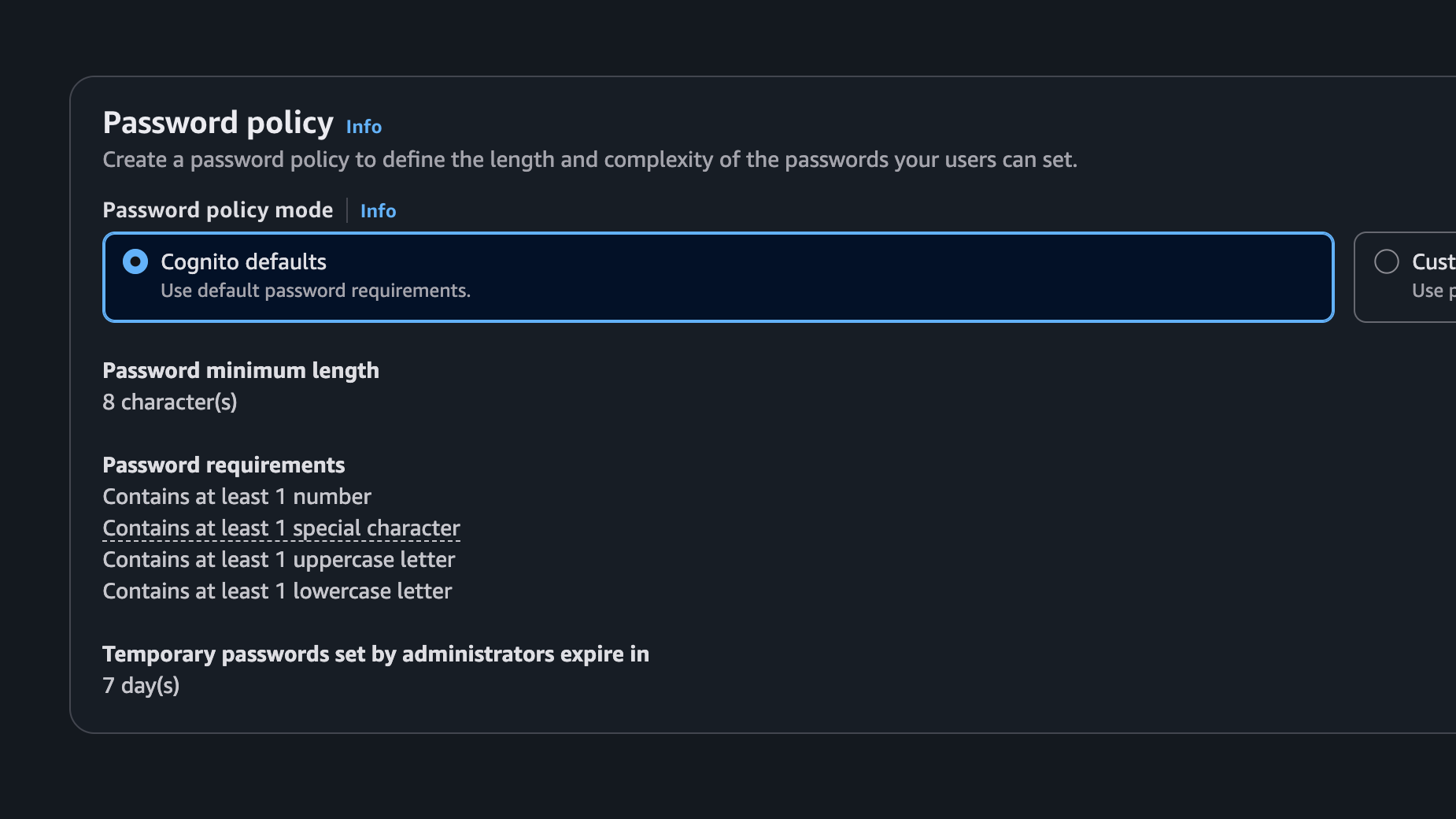Click the 8 character(s) value
The height and width of the screenshot is (819, 1456).
click(x=170, y=402)
